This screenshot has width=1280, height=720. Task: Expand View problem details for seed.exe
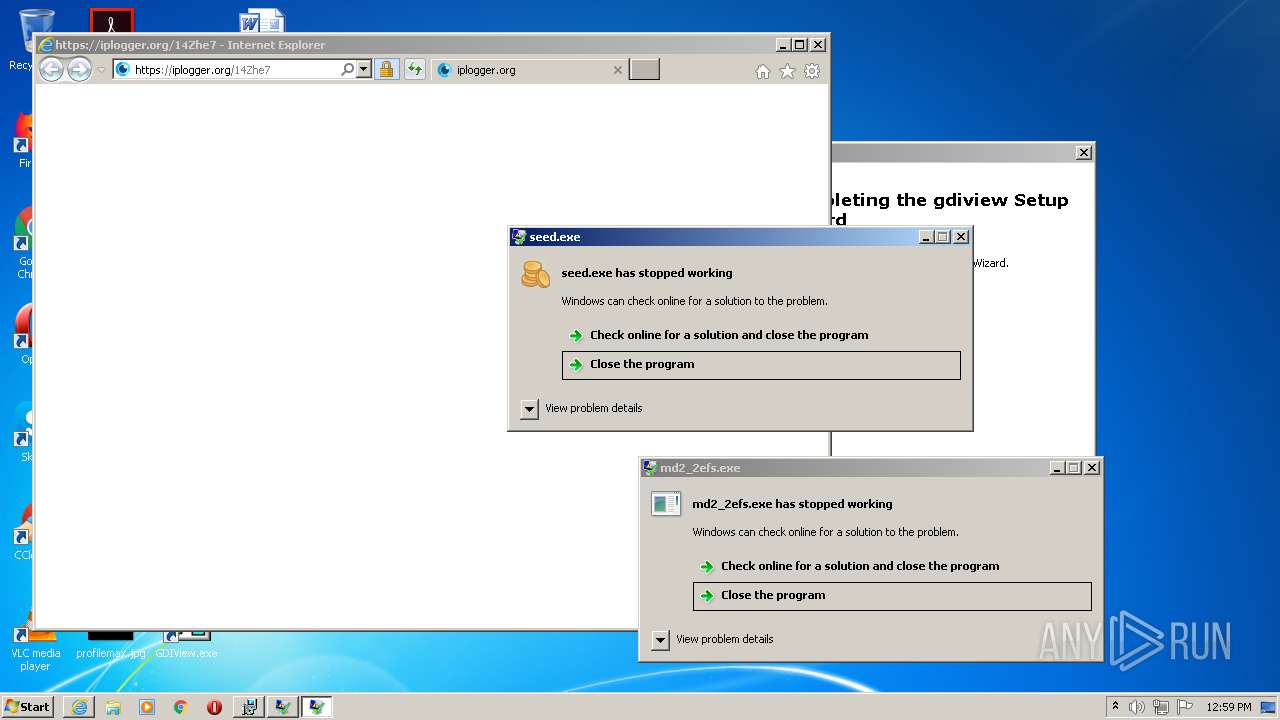[530, 409]
